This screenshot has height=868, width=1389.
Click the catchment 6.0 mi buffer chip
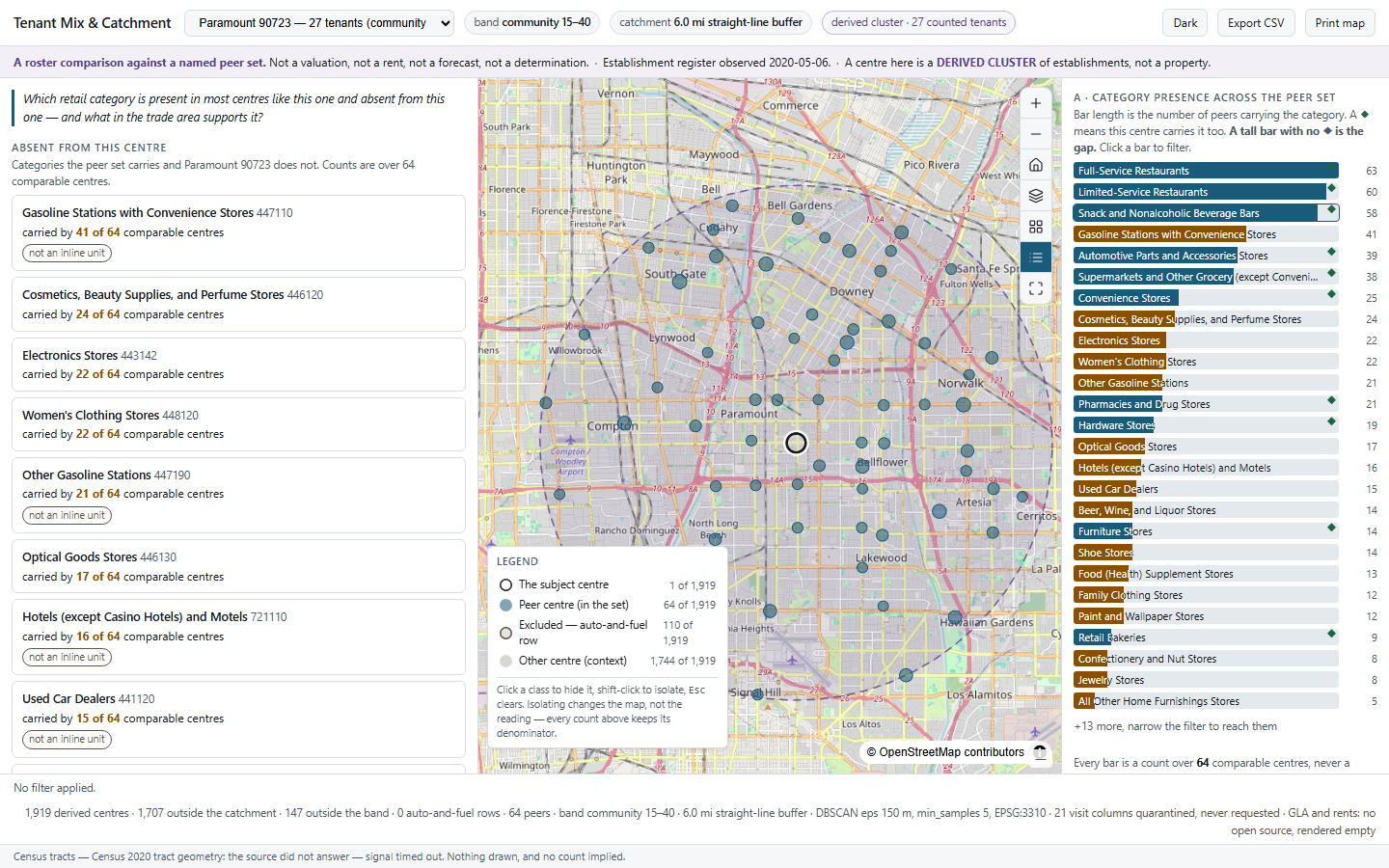pos(711,22)
